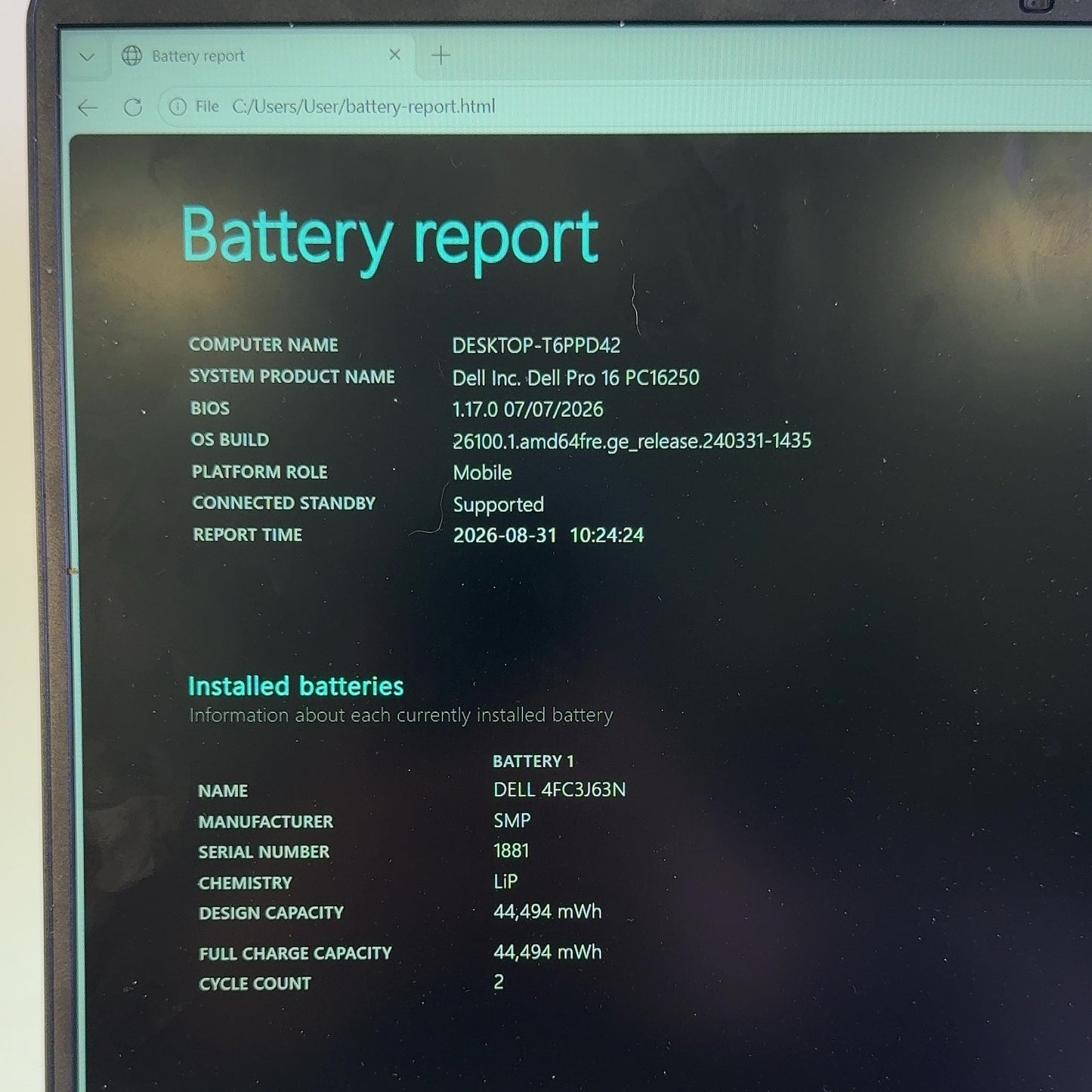
Task: Select cycle count value 2
Action: (499, 982)
